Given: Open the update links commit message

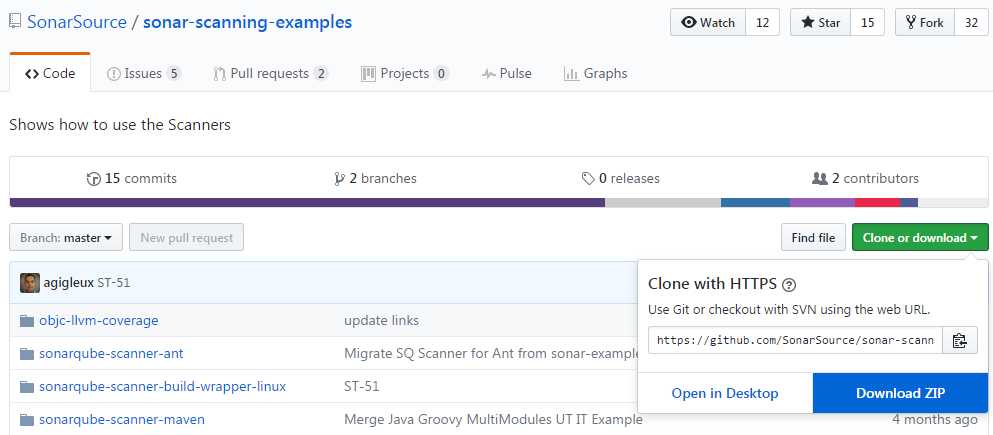Looking at the screenshot, I should (381, 320).
